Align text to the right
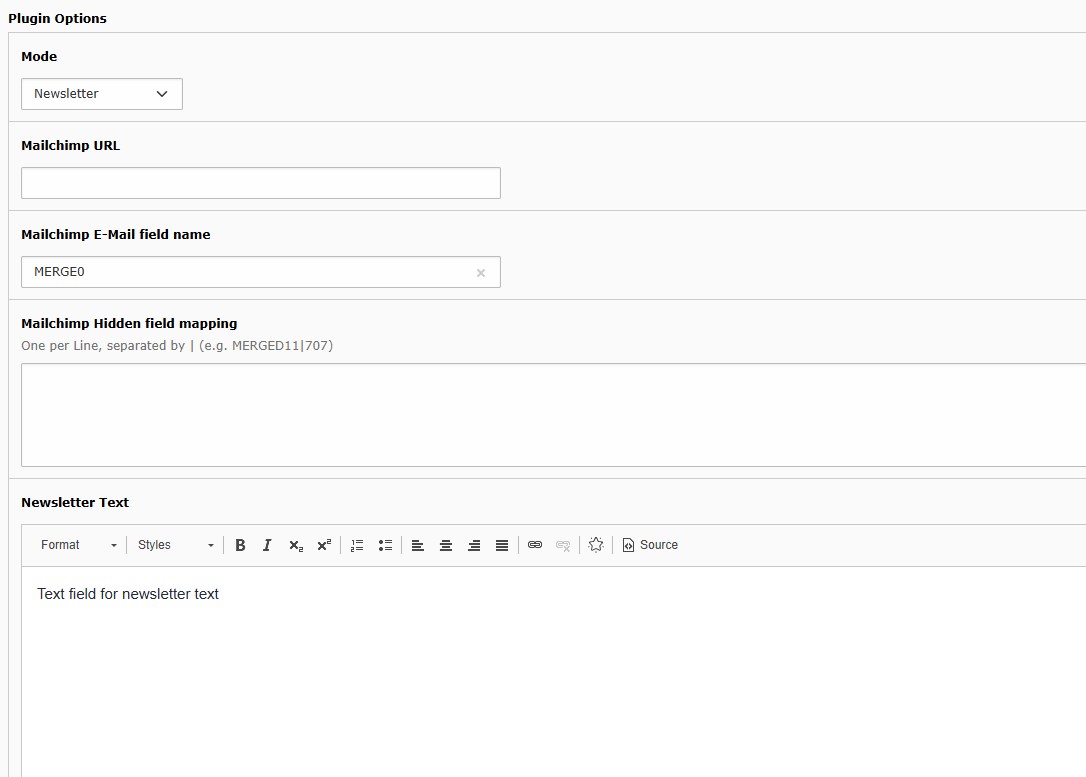The height and width of the screenshot is (777, 1086). (x=474, y=545)
